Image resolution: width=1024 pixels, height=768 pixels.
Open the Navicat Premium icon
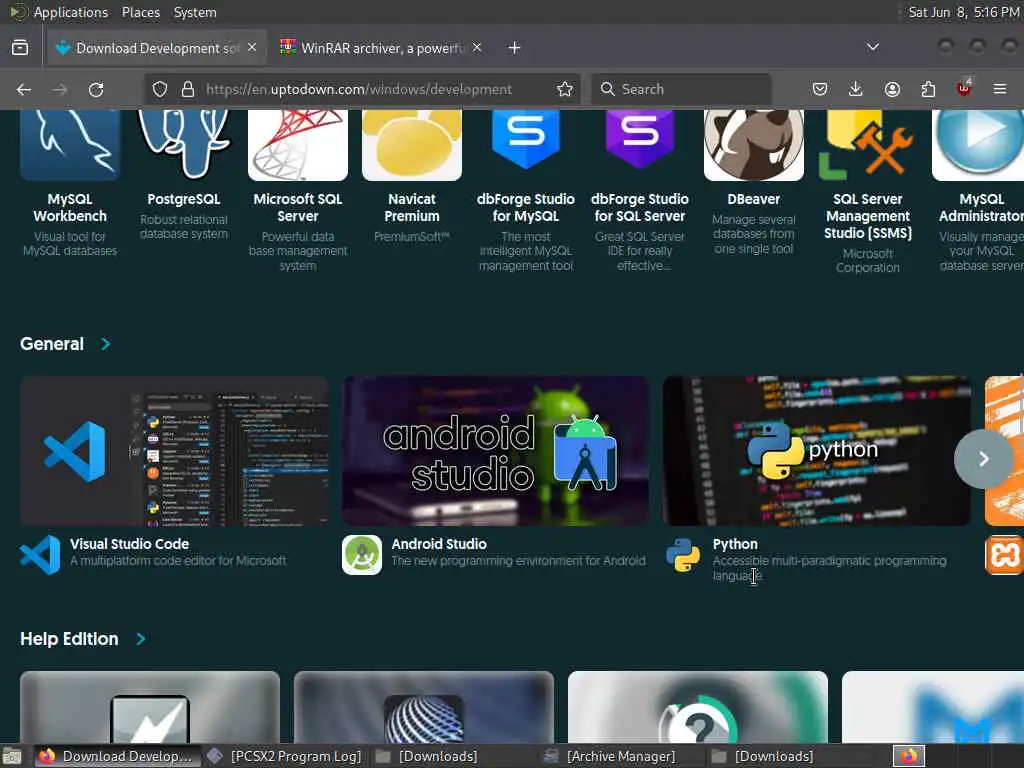point(411,145)
